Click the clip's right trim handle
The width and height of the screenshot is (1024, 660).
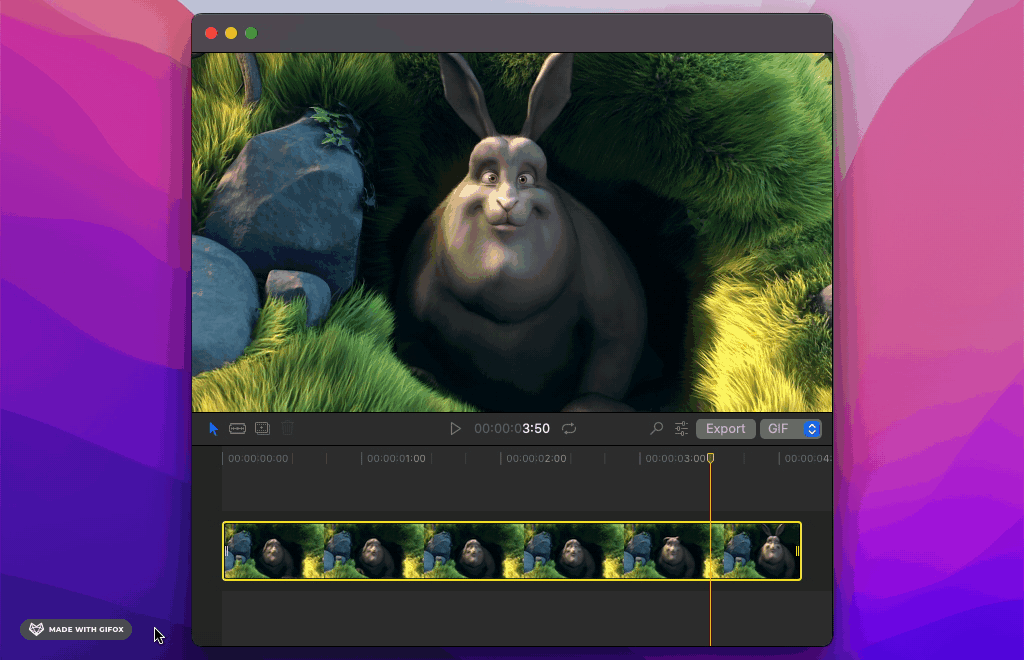pyautogui.click(x=797, y=551)
